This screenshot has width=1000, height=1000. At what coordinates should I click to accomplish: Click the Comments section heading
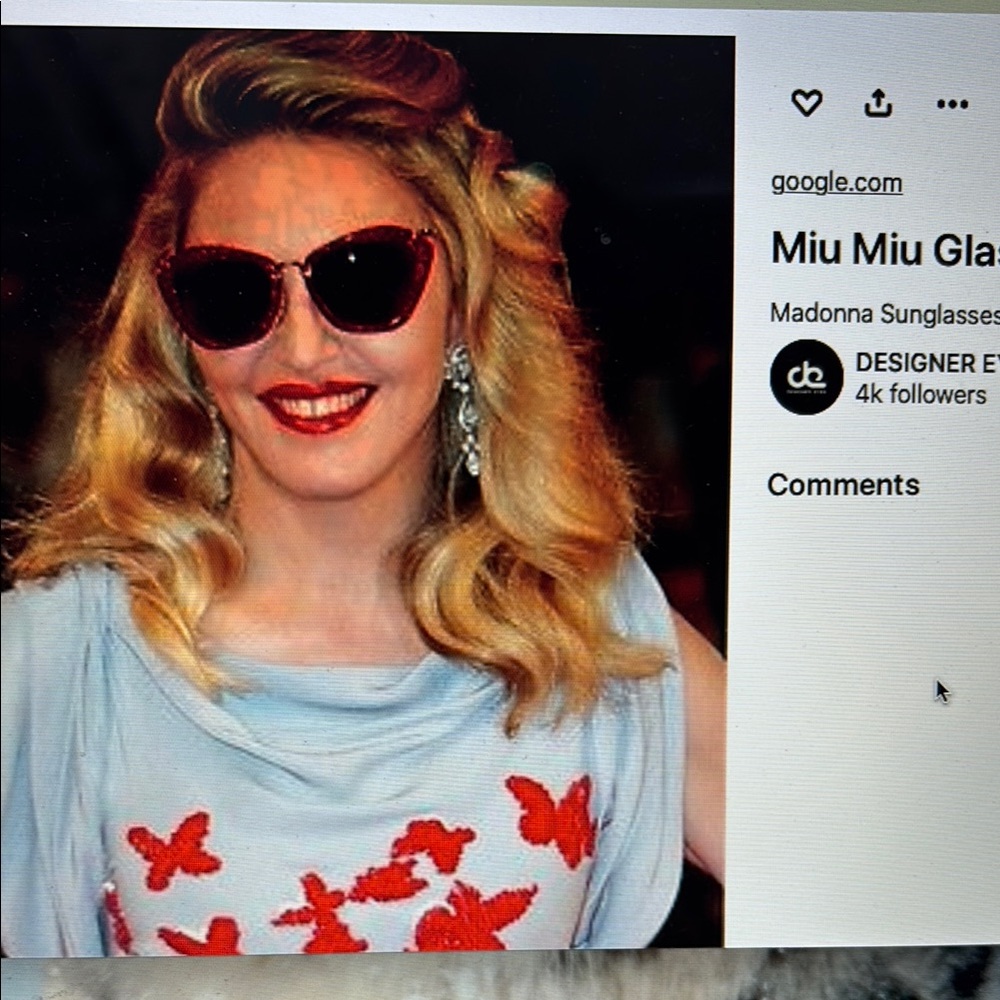(x=843, y=485)
